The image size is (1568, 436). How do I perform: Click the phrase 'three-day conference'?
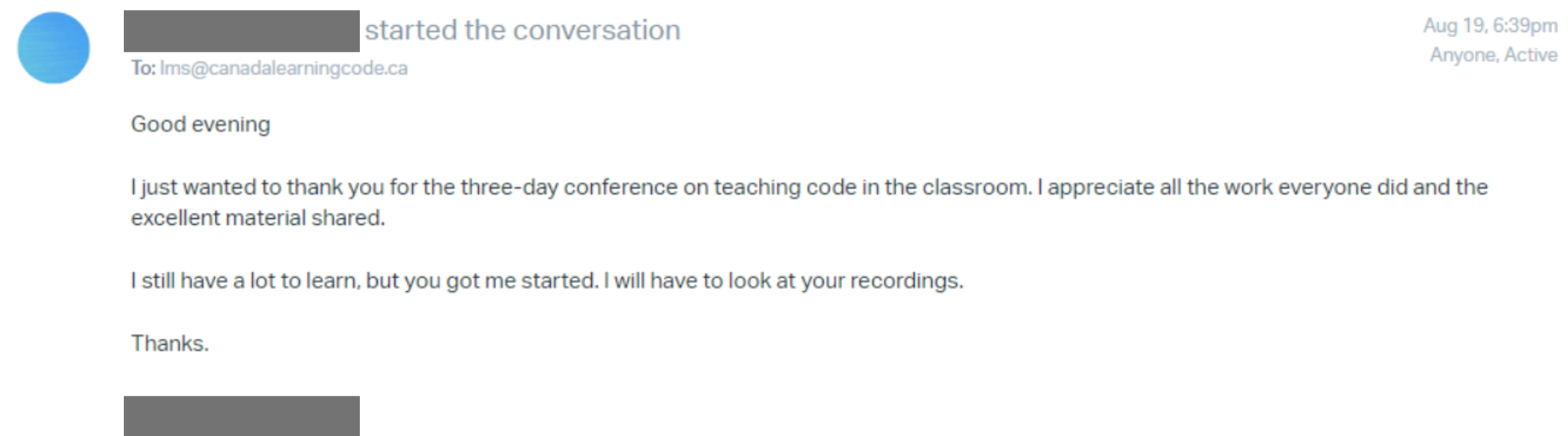(x=568, y=187)
